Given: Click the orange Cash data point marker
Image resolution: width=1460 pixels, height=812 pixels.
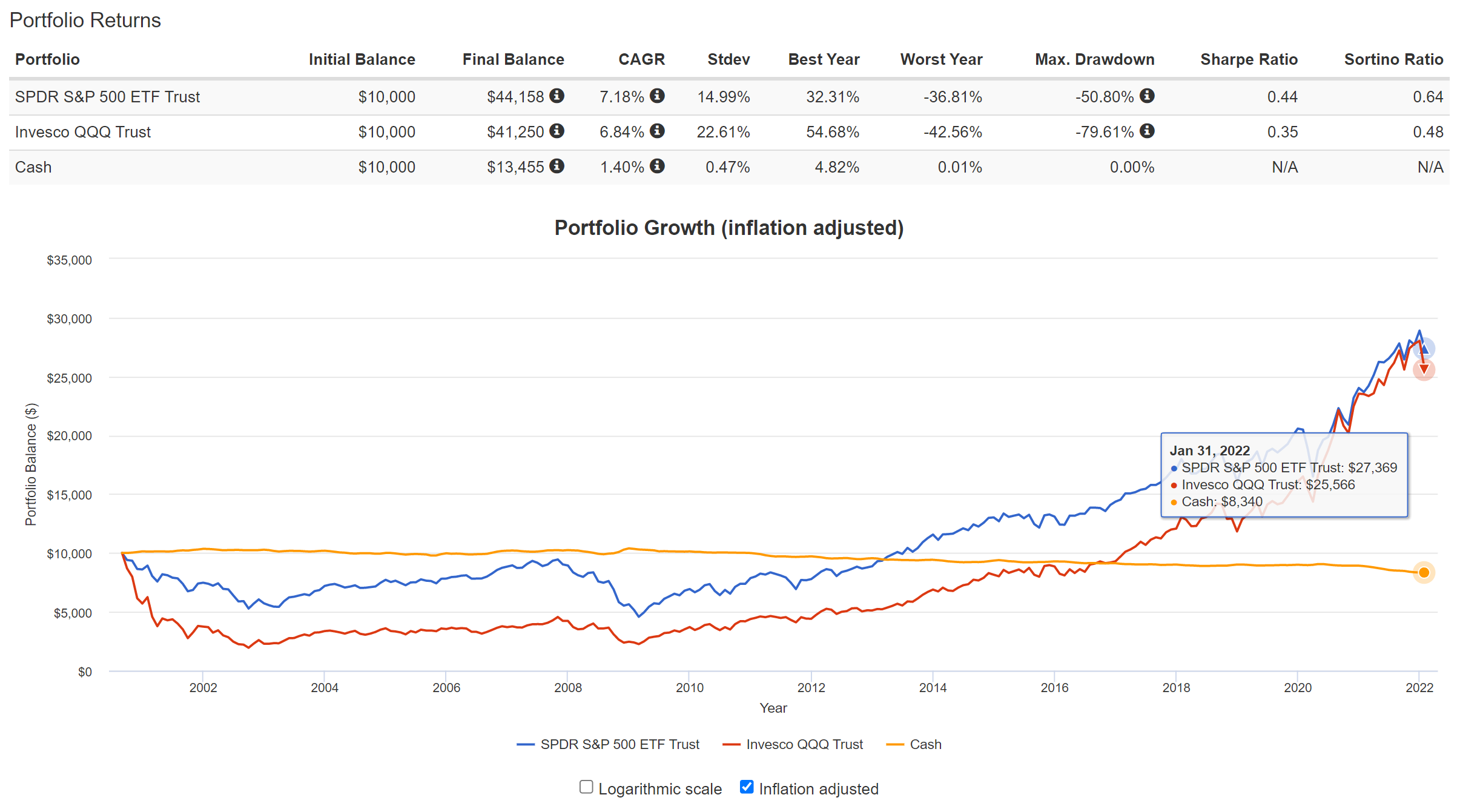Looking at the screenshot, I should click(x=1424, y=572).
